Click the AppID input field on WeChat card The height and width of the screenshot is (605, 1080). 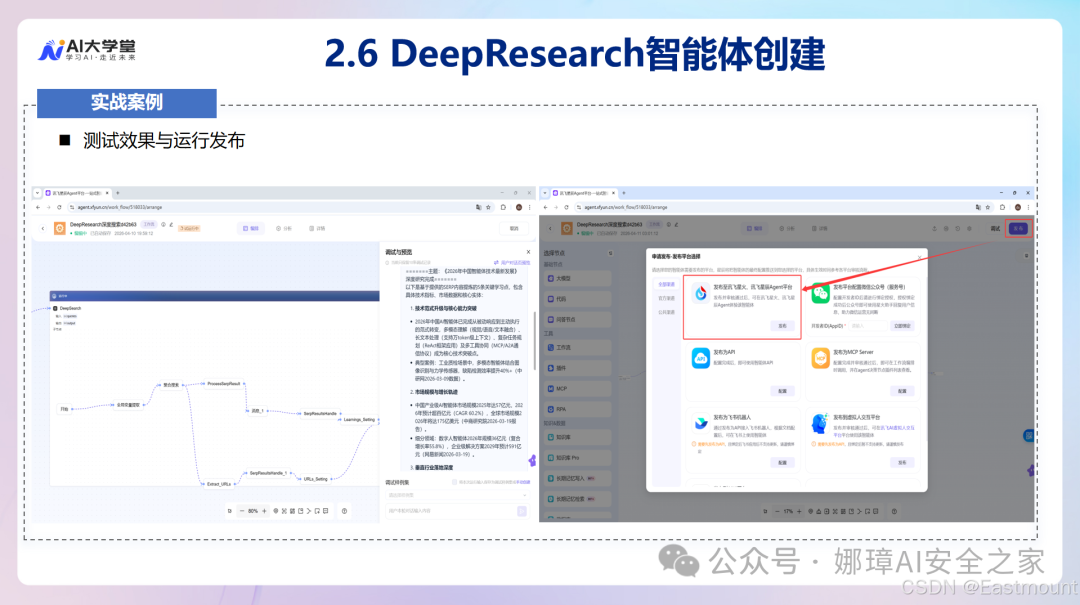[868, 326]
